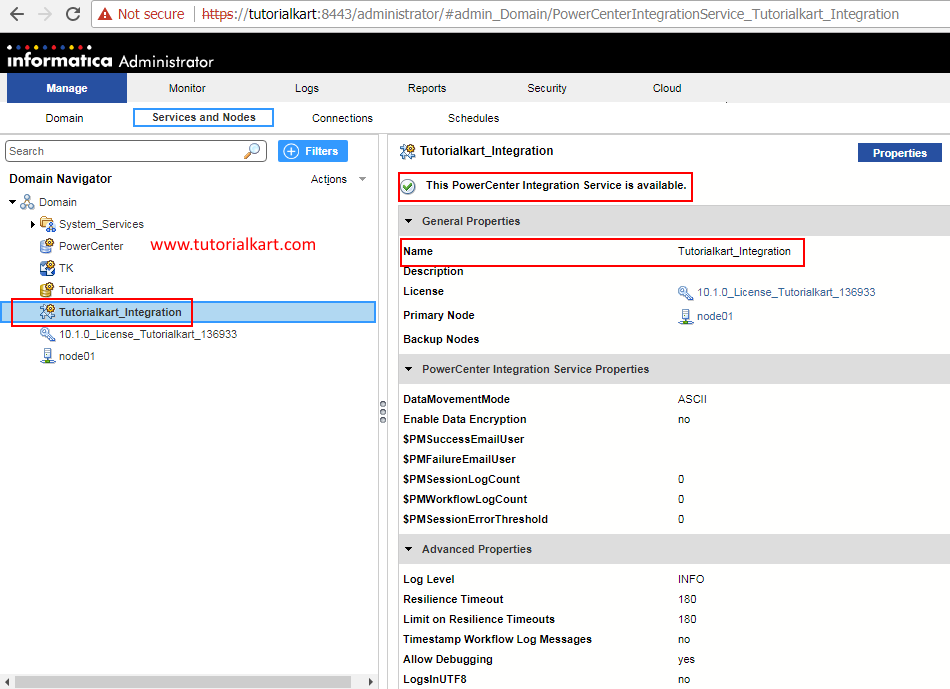Image resolution: width=950 pixels, height=689 pixels.
Task: Click the Informatica Administrator logo
Action: point(110,56)
